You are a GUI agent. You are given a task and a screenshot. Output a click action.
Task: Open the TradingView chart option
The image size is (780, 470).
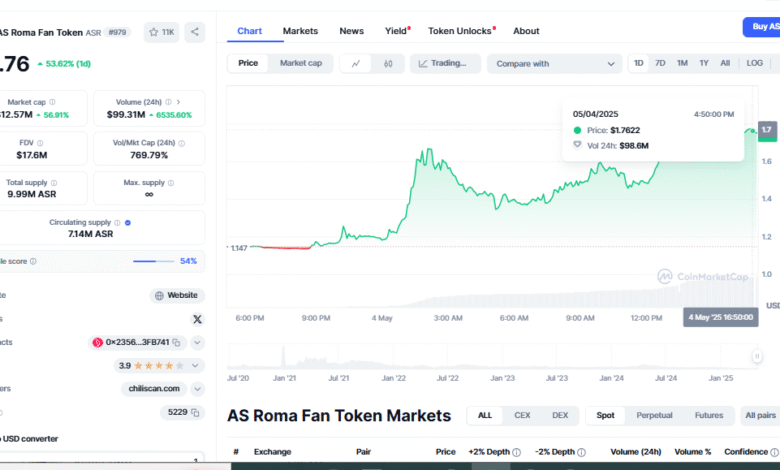(445, 64)
